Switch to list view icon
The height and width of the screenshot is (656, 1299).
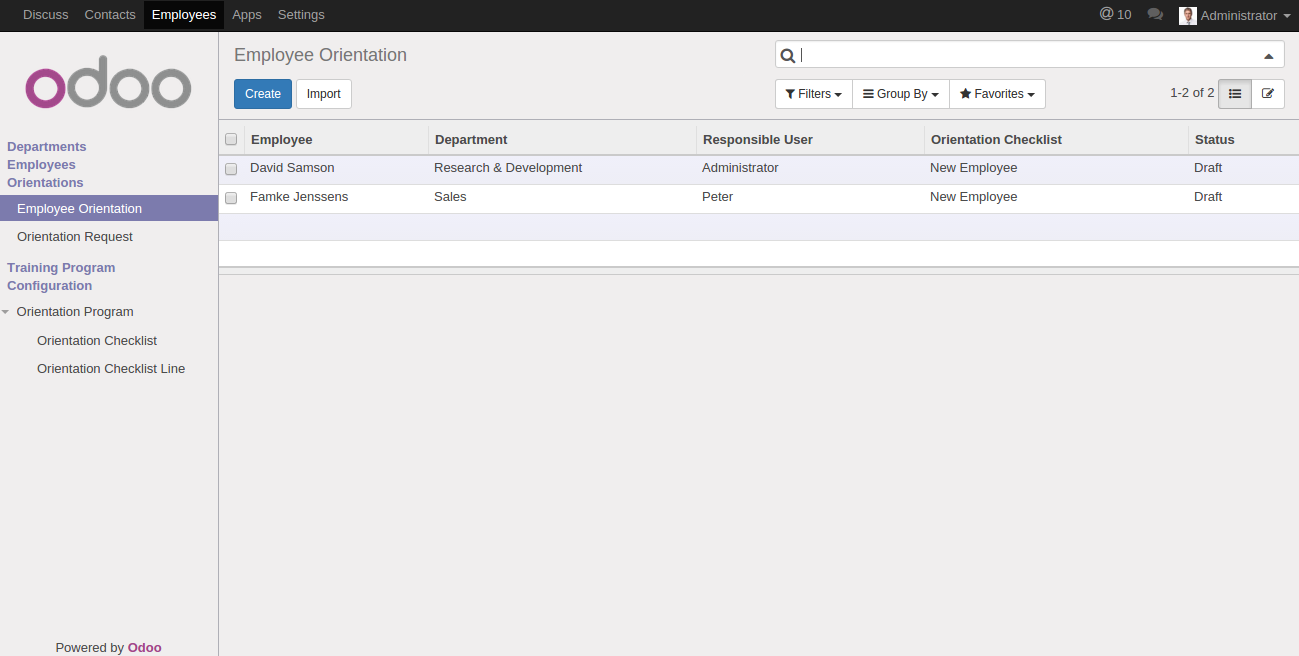click(1235, 94)
